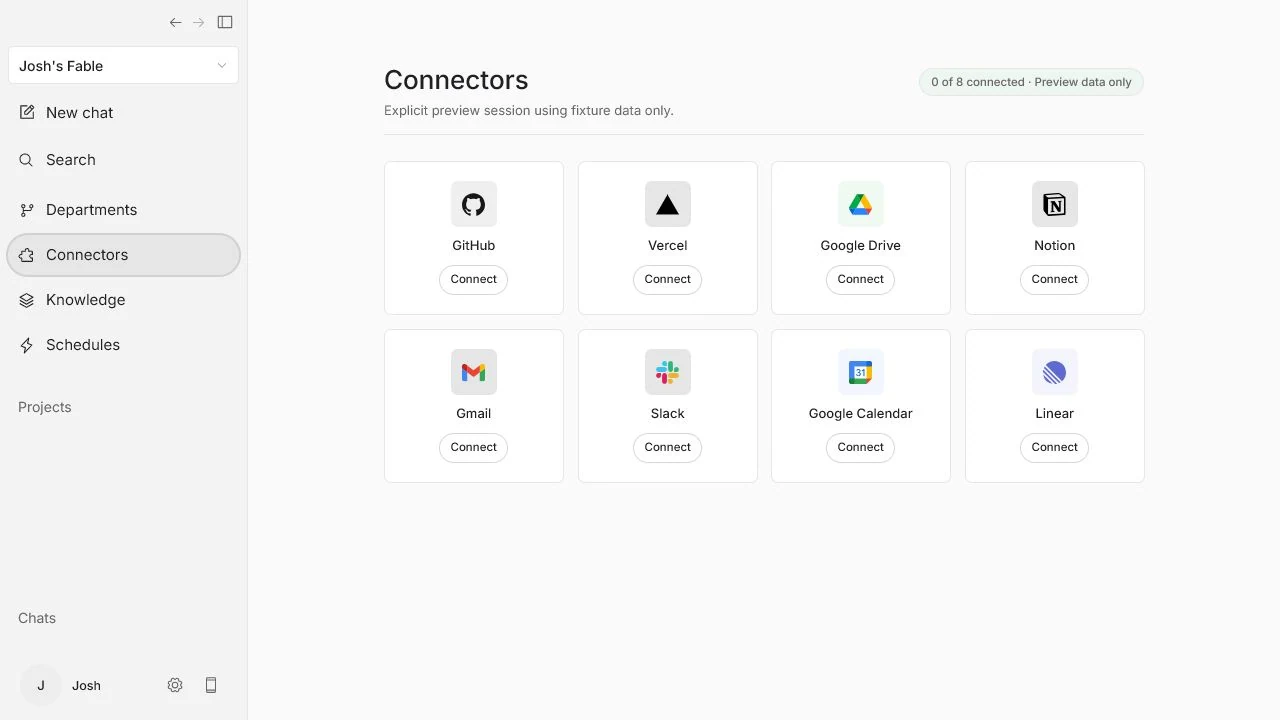Toggle the sidebar panel icon
The height and width of the screenshot is (720, 1280).
point(225,22)
